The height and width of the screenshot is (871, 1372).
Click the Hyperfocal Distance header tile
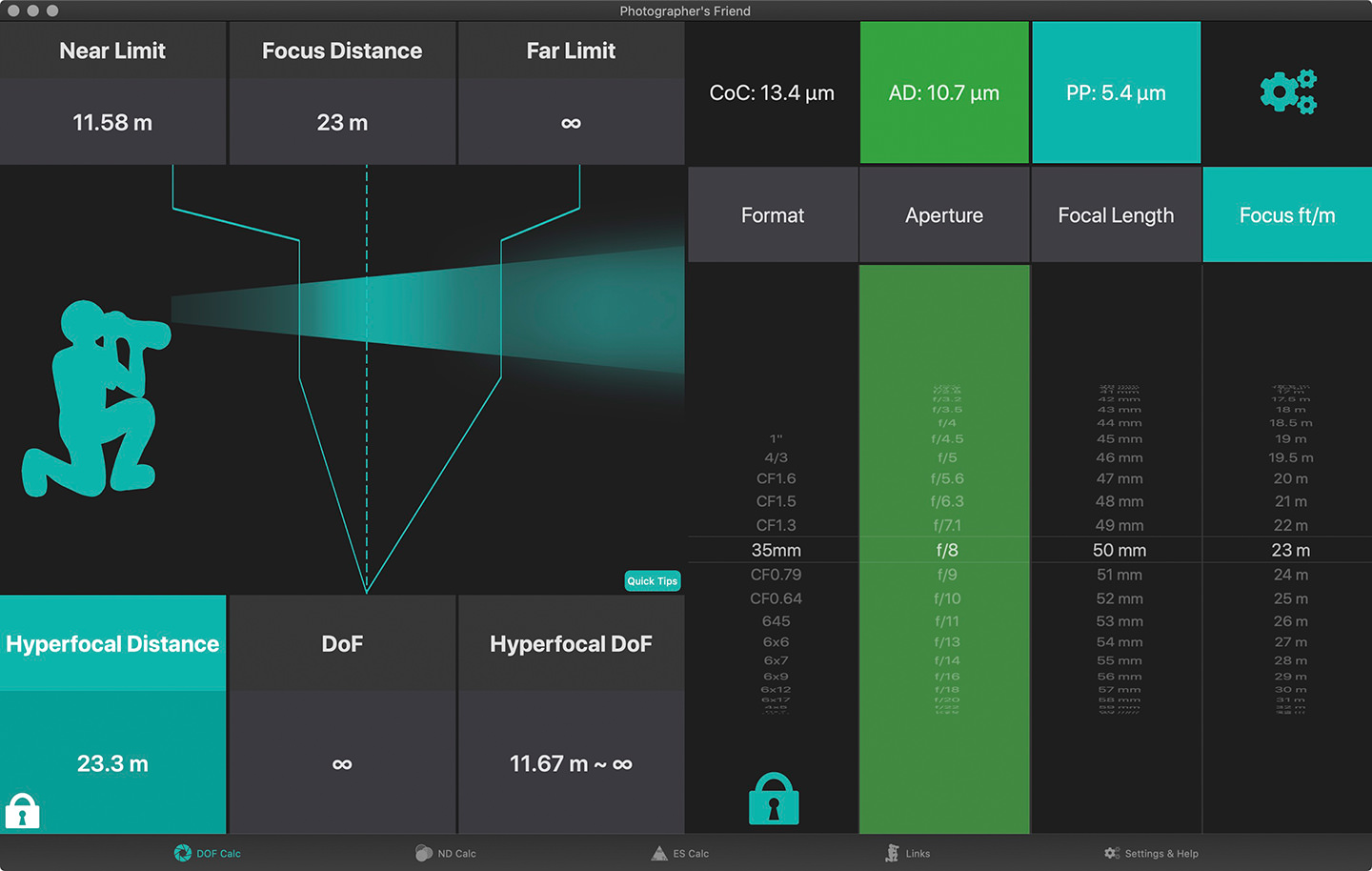pos(112,644)
